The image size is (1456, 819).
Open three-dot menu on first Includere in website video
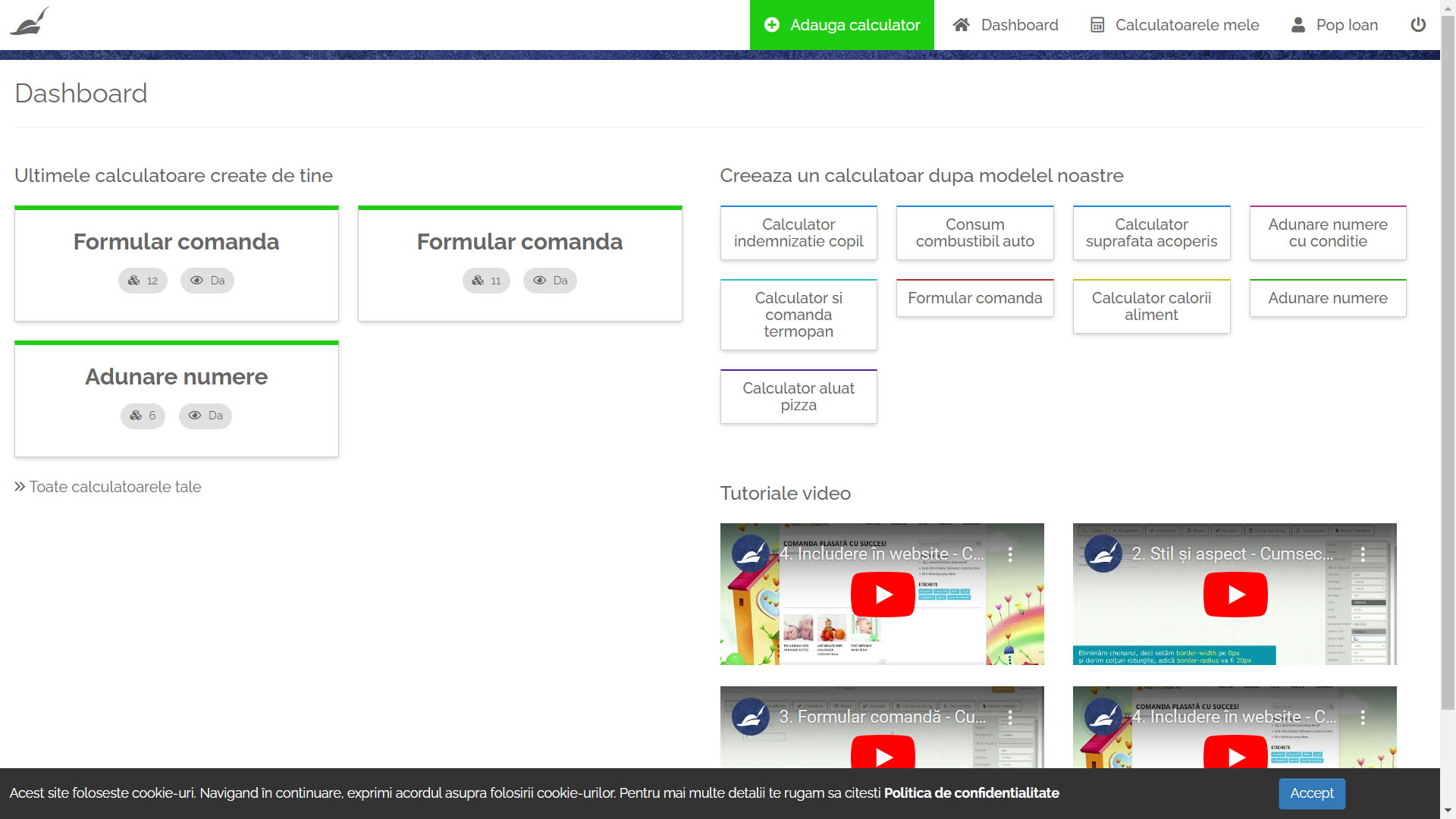click(x=1010, y=554)
